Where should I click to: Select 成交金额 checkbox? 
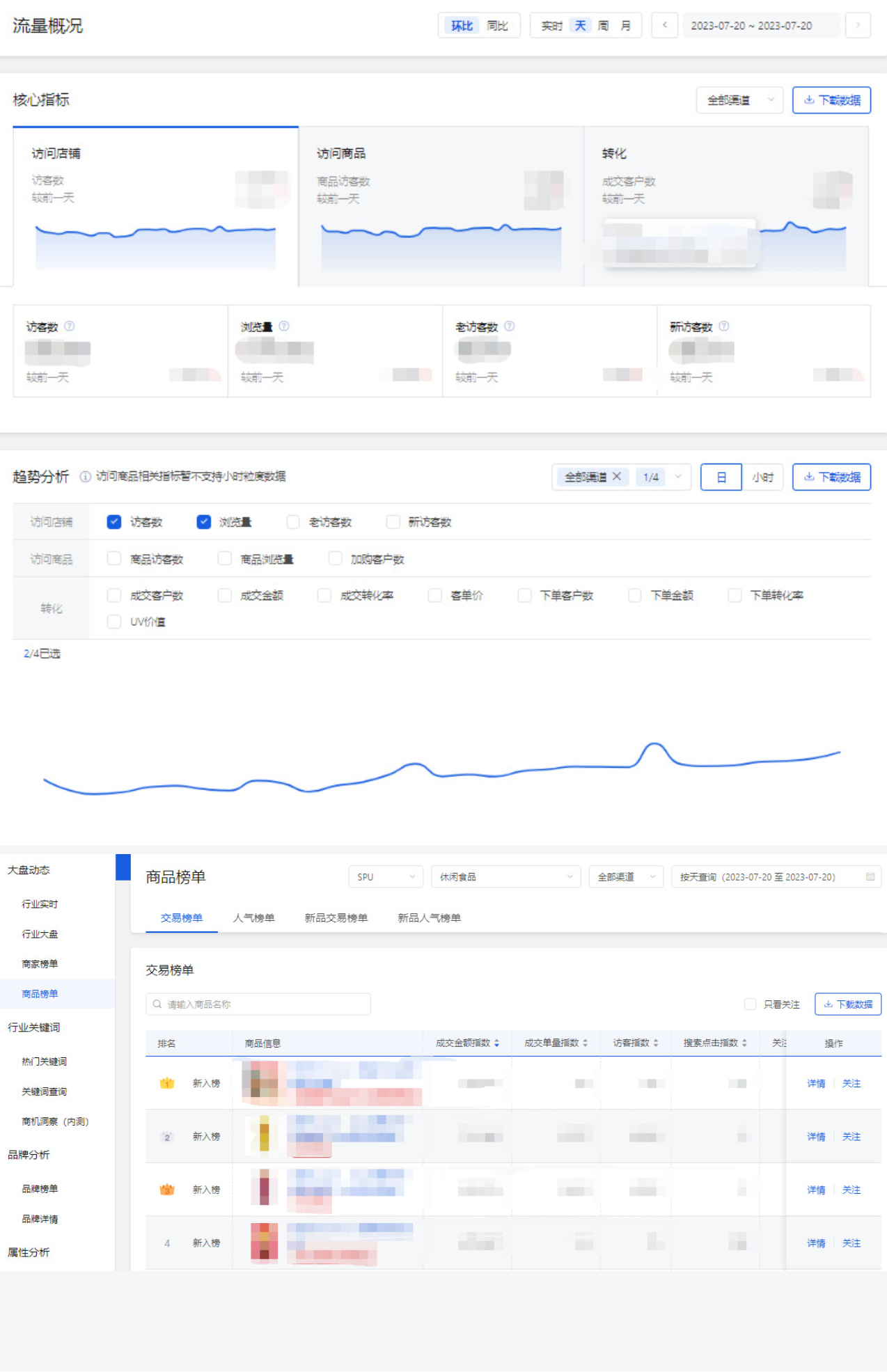(225, 595)
